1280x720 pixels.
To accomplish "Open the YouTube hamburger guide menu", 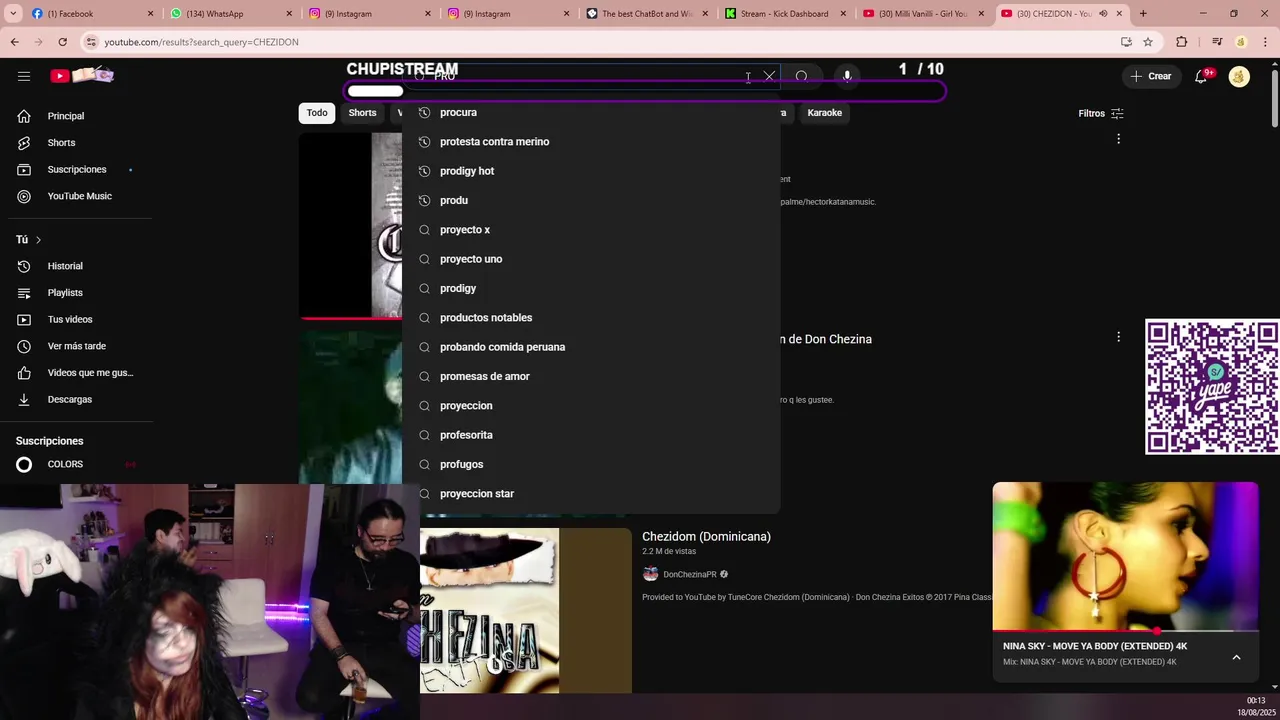I will tap(24, 76).
